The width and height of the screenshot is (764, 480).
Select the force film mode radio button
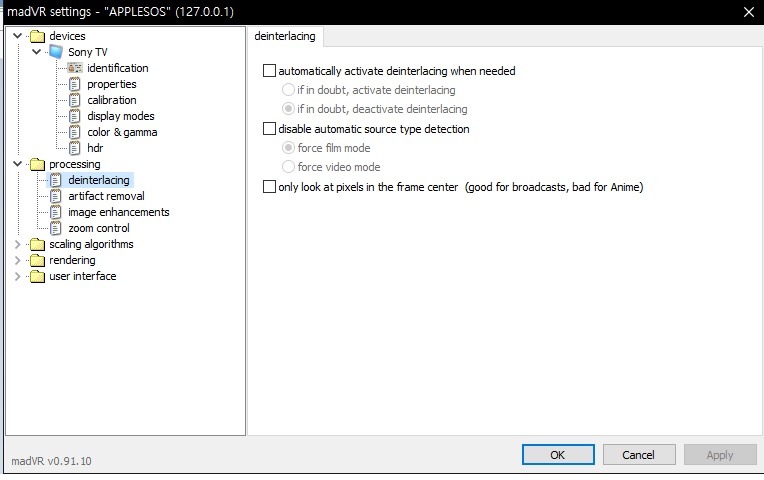(x=289, y=148)
